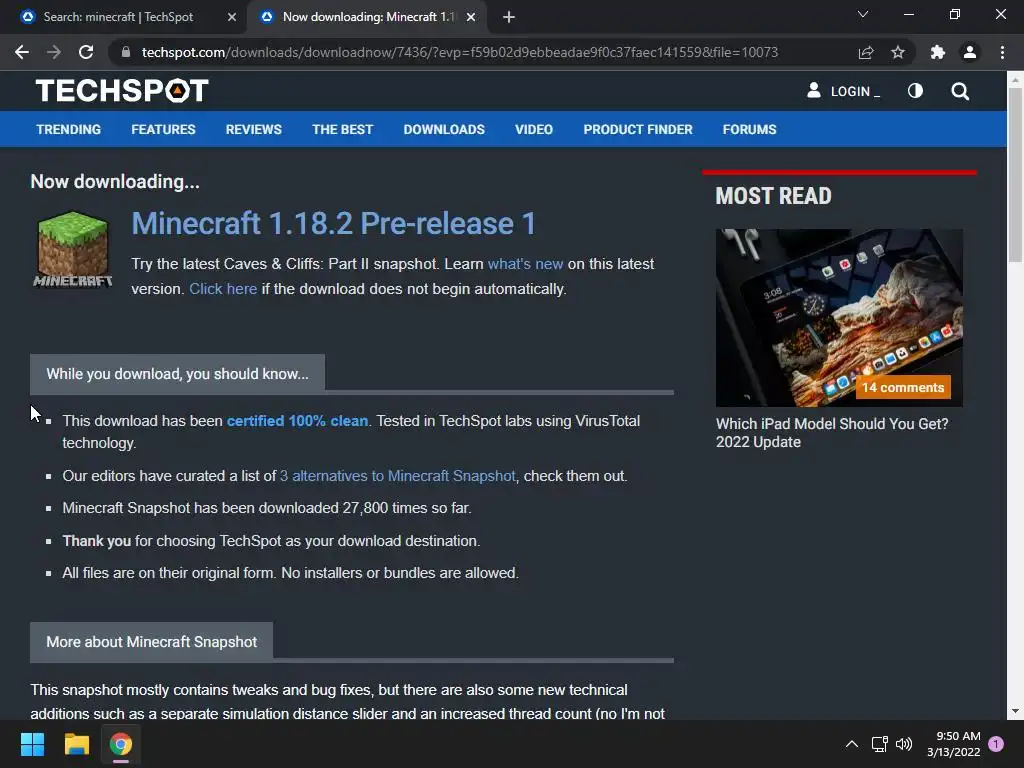Open '14 comments' badge

click(x=903, y=387)
